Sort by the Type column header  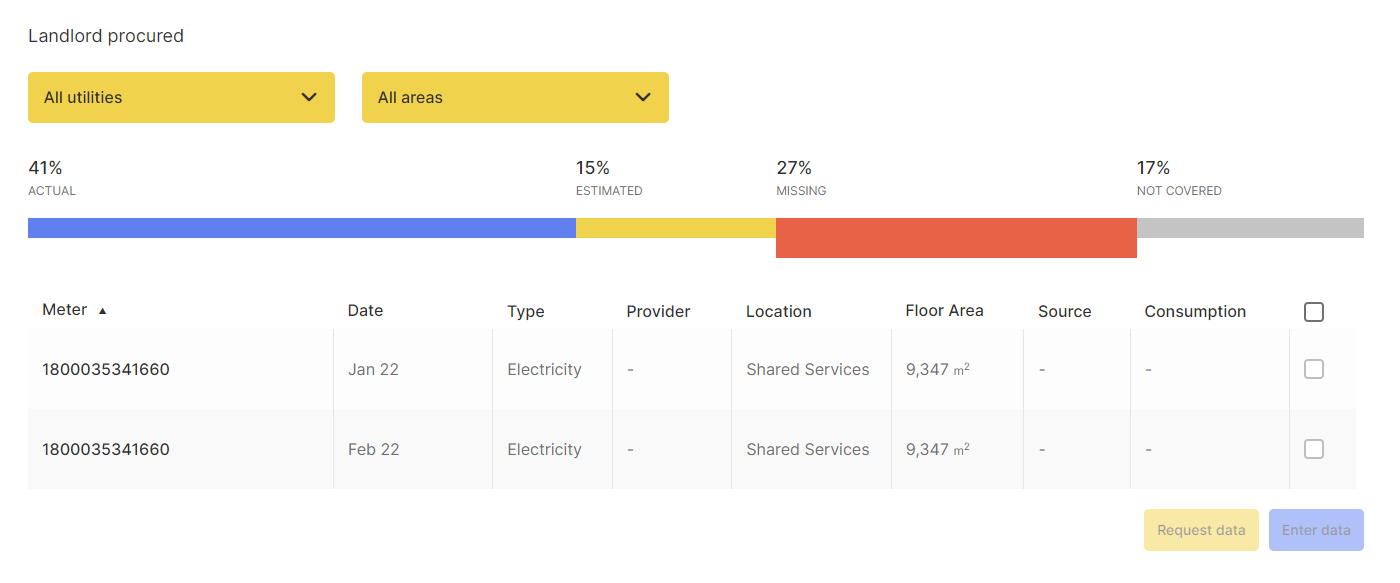pyautogui.click(x=525, y=311)
